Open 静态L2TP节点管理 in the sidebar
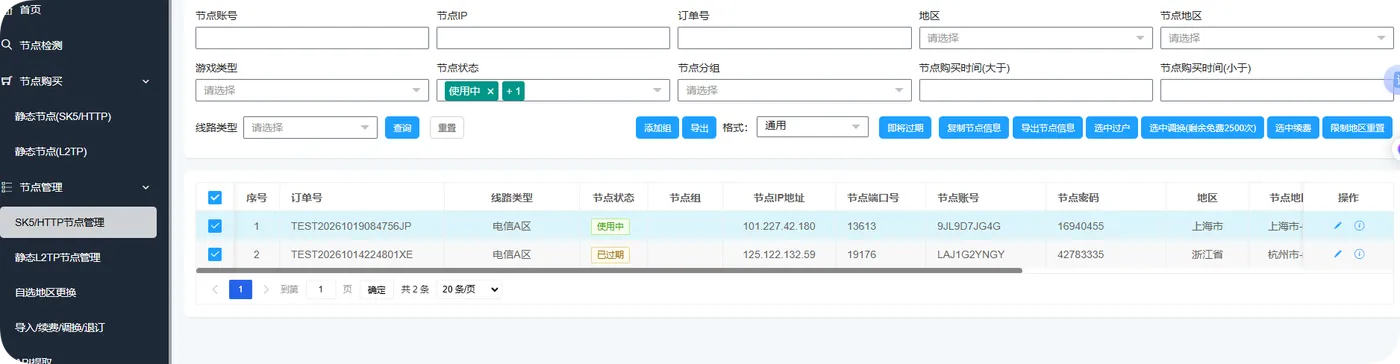 (x=58, y=257)
